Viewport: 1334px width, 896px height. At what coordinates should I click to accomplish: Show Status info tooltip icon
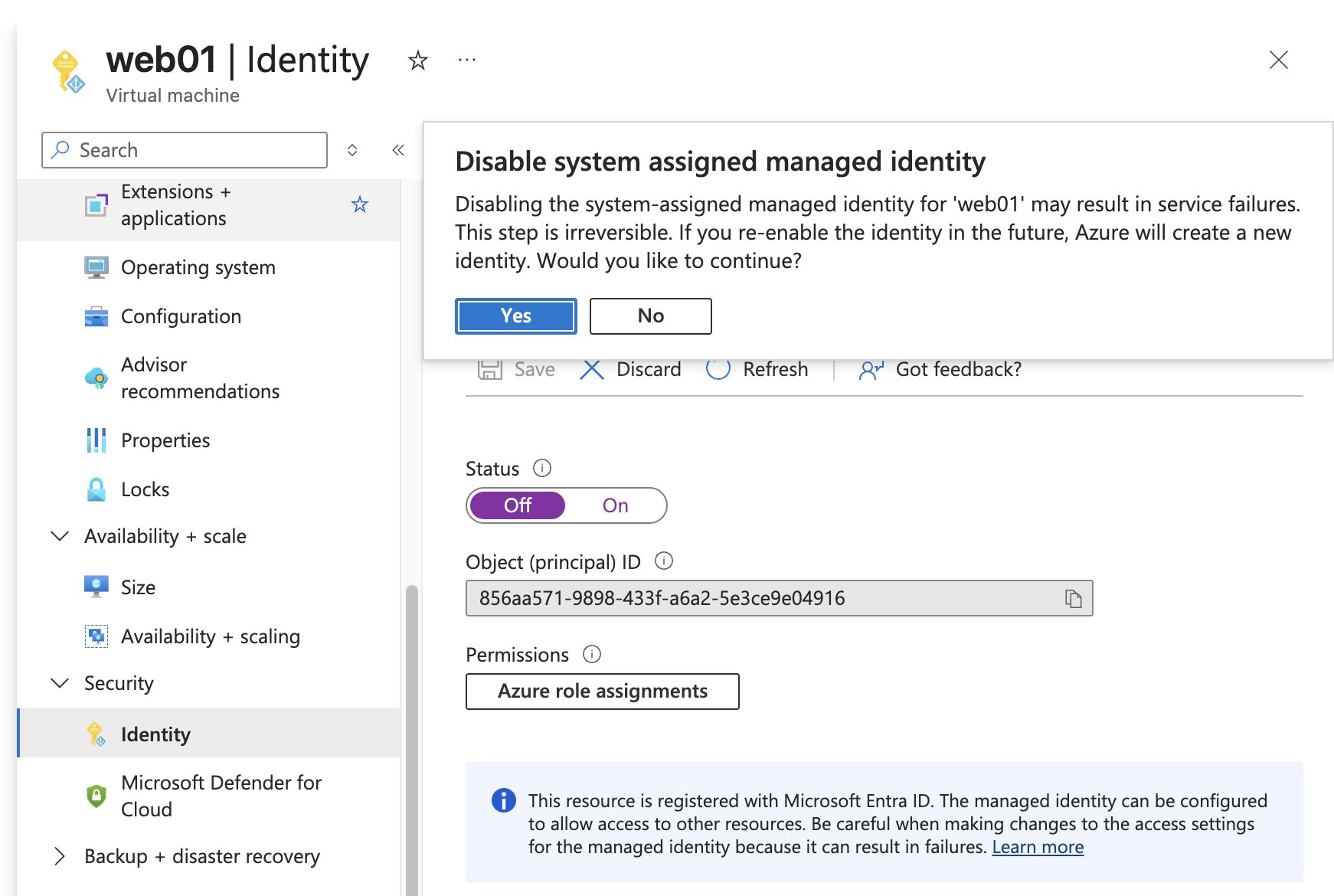click(x=542, y=468)
